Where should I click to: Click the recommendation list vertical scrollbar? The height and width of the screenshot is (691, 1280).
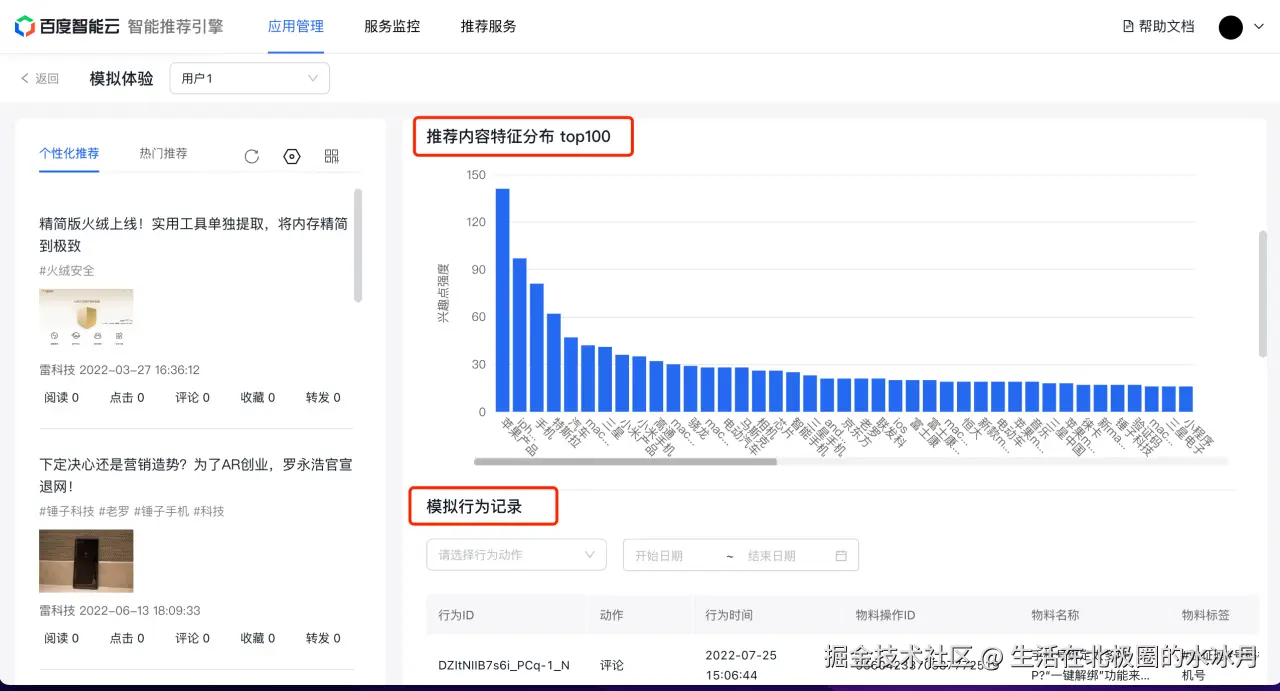pyautogui.click(x=358, y=245)
